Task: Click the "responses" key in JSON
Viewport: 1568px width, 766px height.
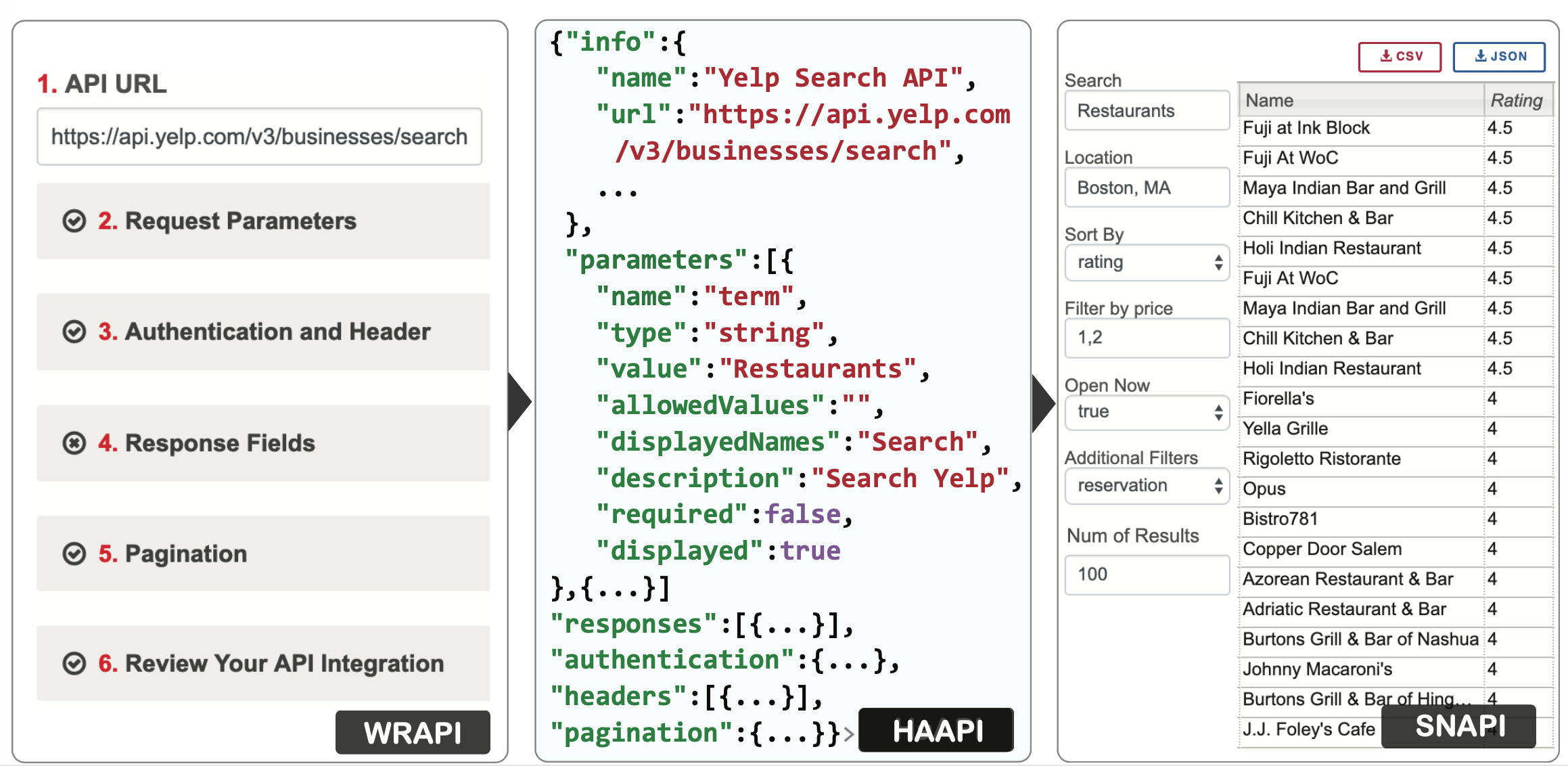Action: point(634,624)
